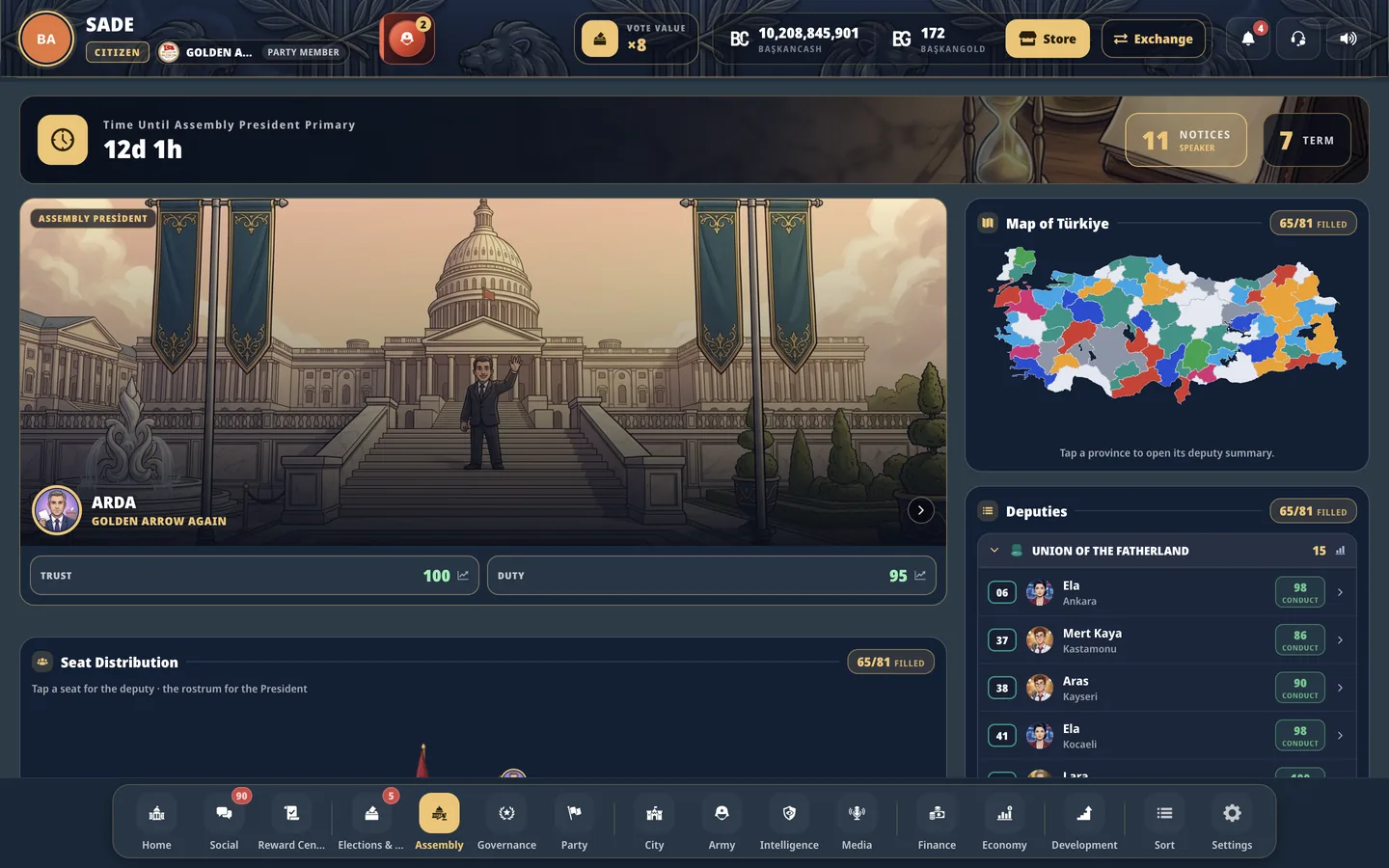Click the Citizen rank badge
Viewport: 1389px width, 868px height.
pos(118,52)
